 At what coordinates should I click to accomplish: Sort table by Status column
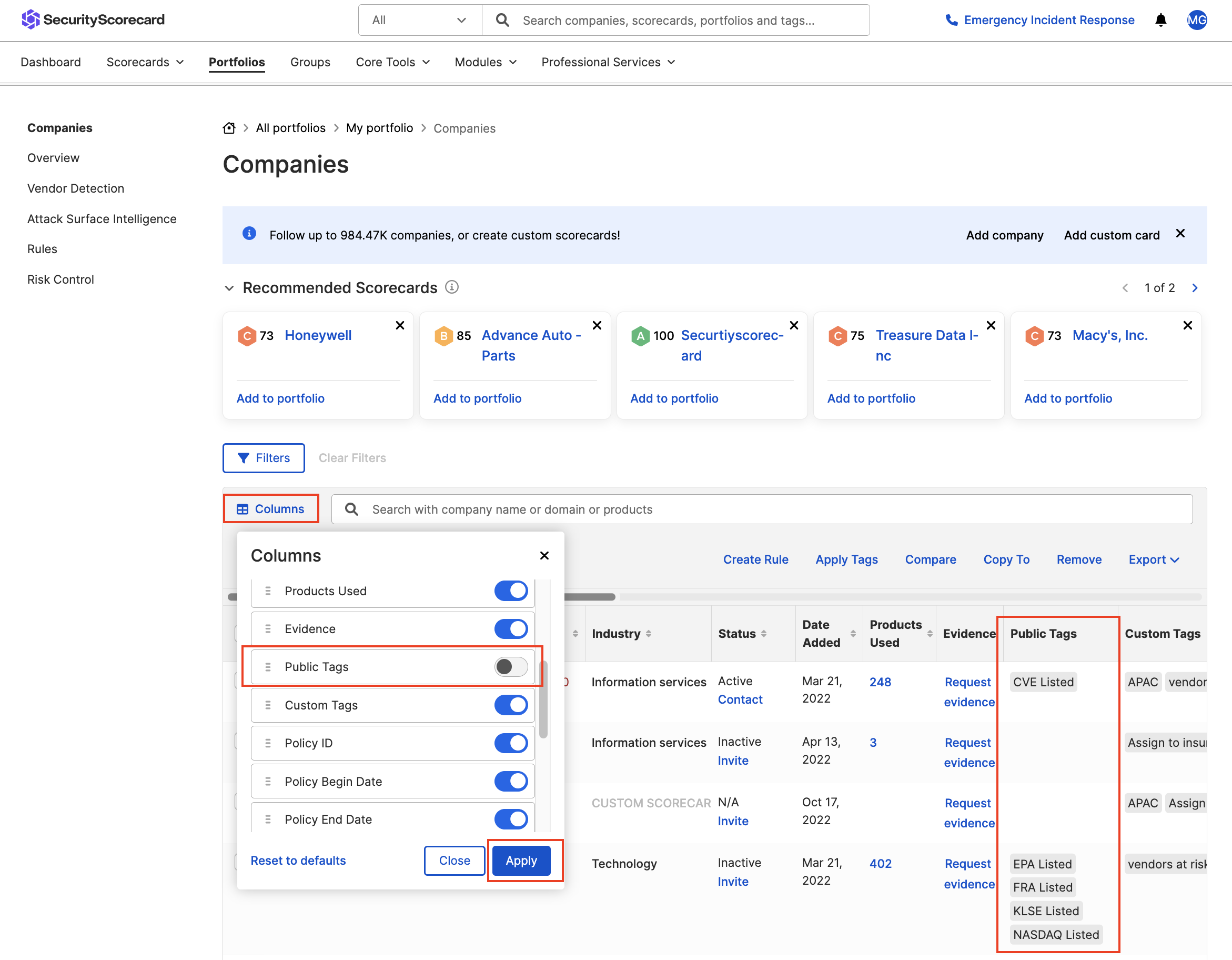[764, 634]
